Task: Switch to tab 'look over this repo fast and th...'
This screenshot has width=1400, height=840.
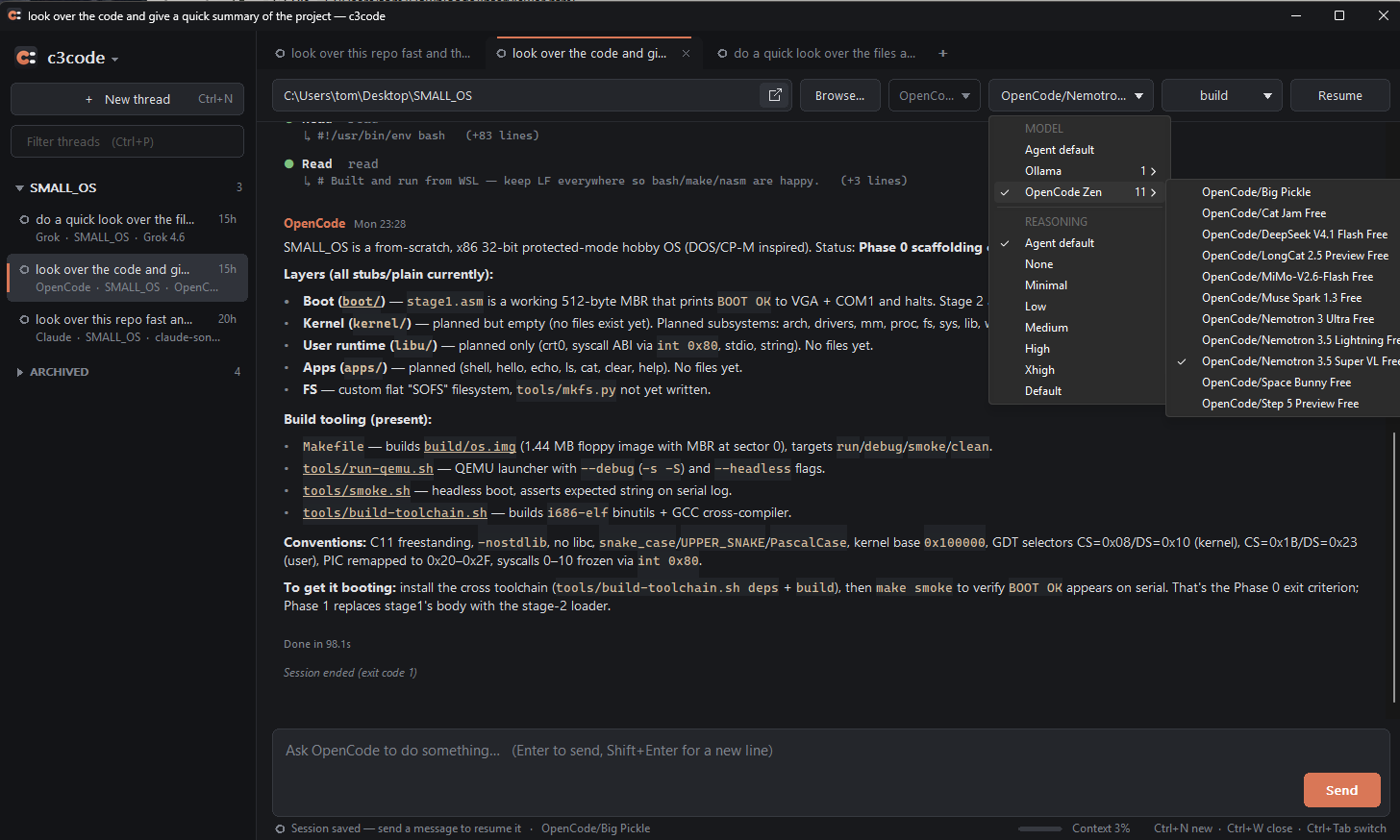Action: tap(372, 54)
